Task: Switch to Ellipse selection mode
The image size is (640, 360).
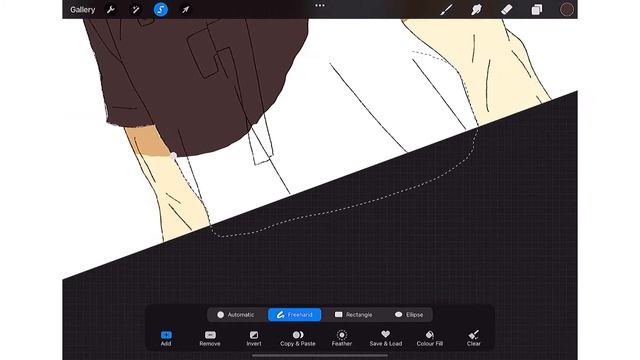Action: coord(409,315)
